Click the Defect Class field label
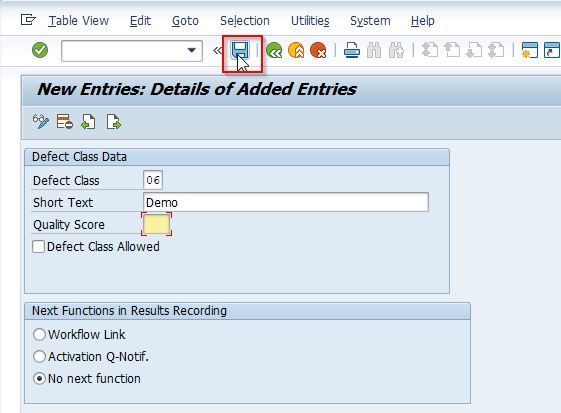The width and height of the screenshot is (561, 413). pyautogui.click(x=66, y=180)
